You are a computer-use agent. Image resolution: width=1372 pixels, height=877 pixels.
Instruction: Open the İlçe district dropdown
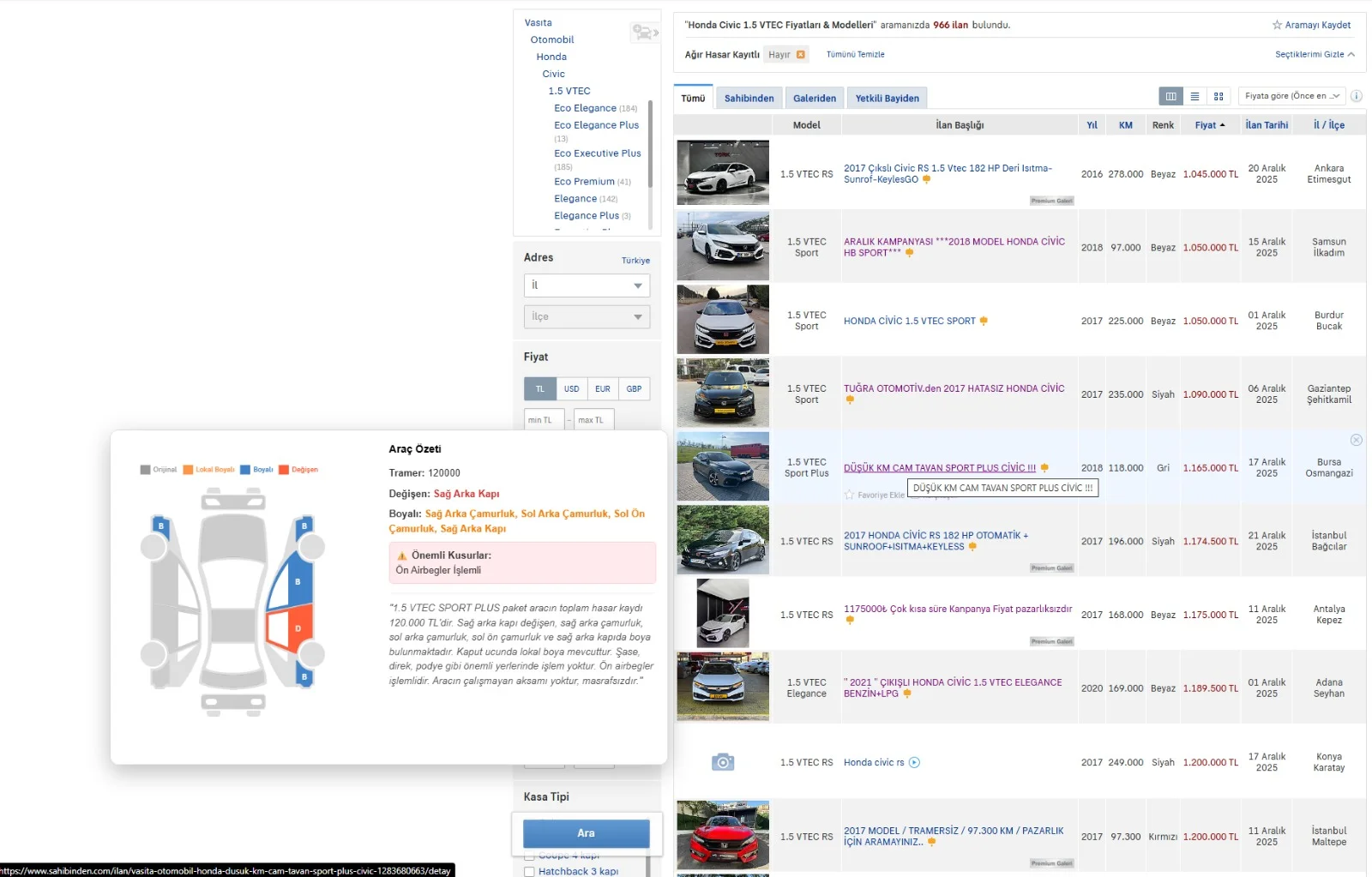587,317
